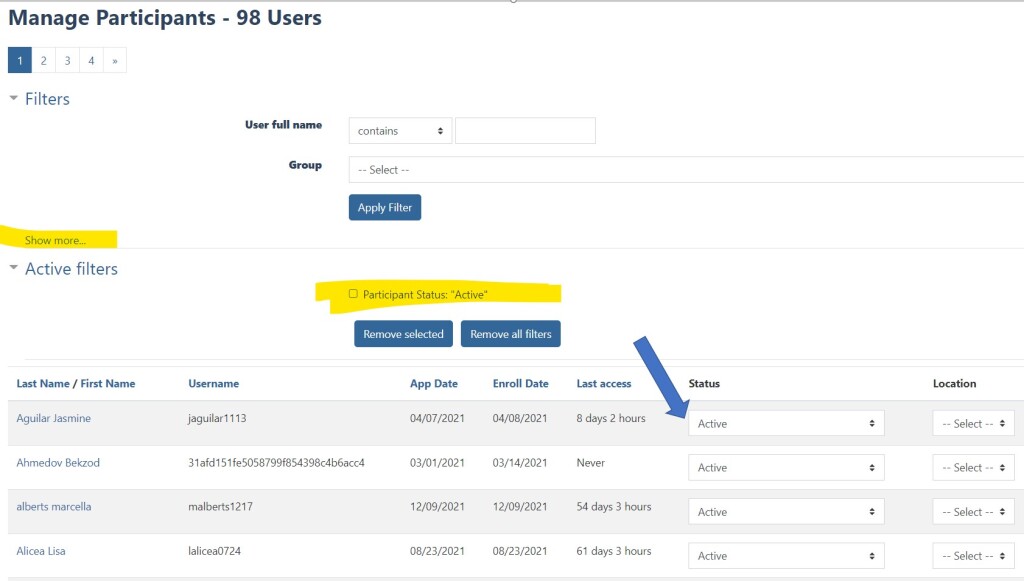Check the Participant Status "Active" filter checkbox
The width and height of the screenshot is (1024, 581).
(353, 294)
